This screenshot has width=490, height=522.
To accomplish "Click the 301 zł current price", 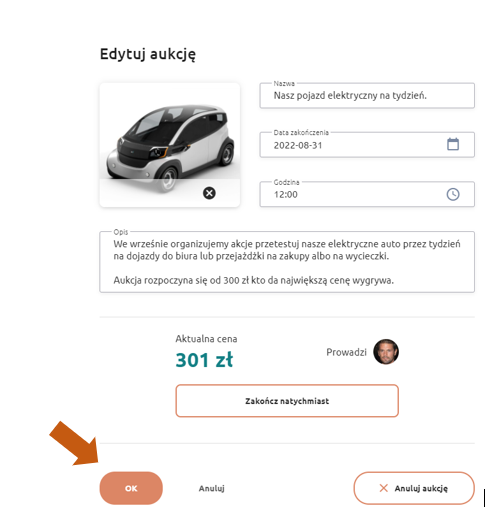I will coord(204,360).
